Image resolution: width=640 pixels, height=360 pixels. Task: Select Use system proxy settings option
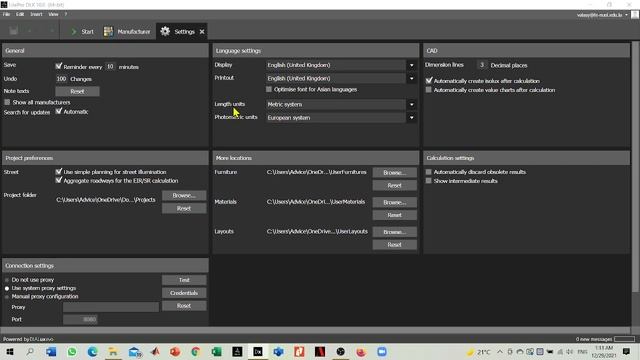pos(7,288)
